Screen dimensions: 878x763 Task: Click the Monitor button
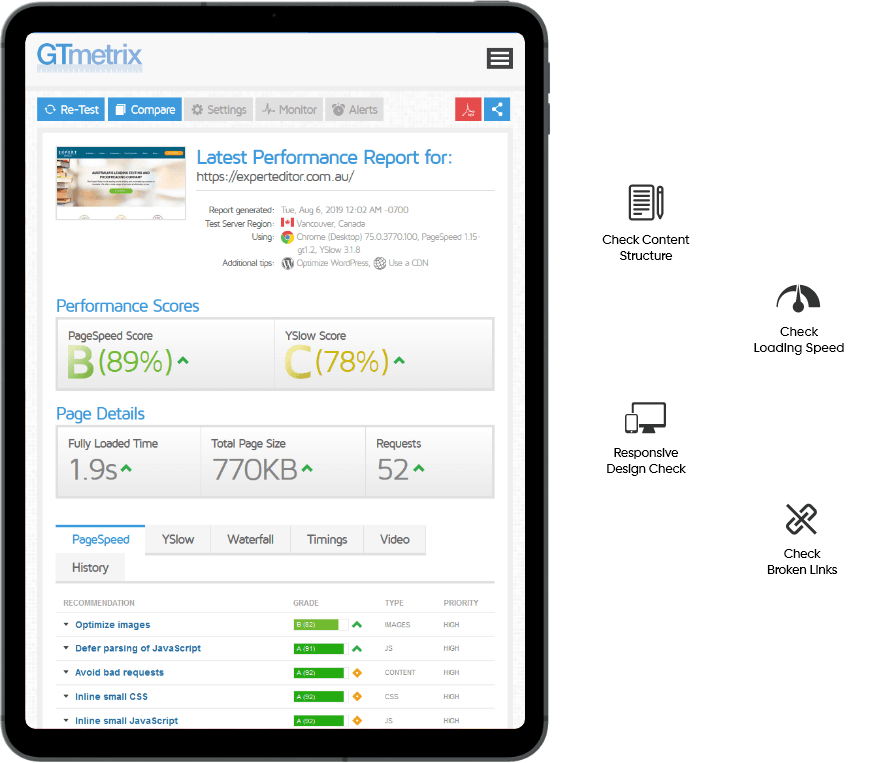tap(289, 110)
